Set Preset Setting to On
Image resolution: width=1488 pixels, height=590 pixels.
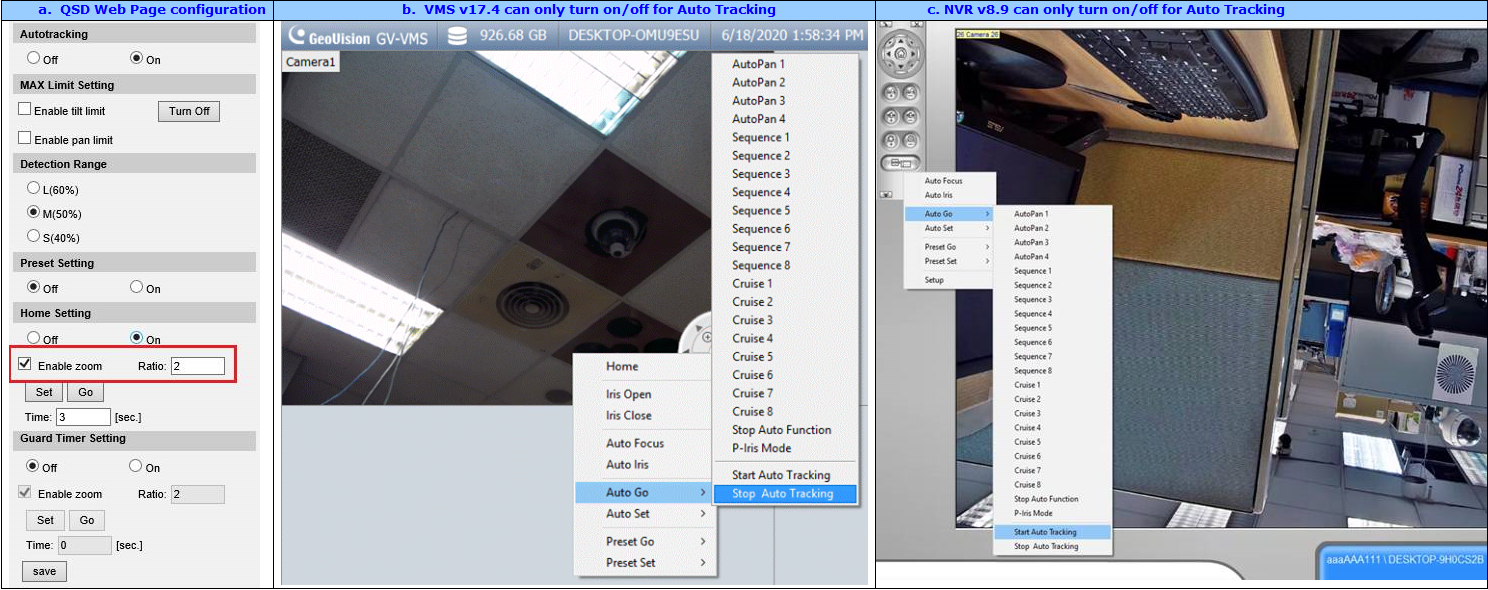tap(137, 287)
